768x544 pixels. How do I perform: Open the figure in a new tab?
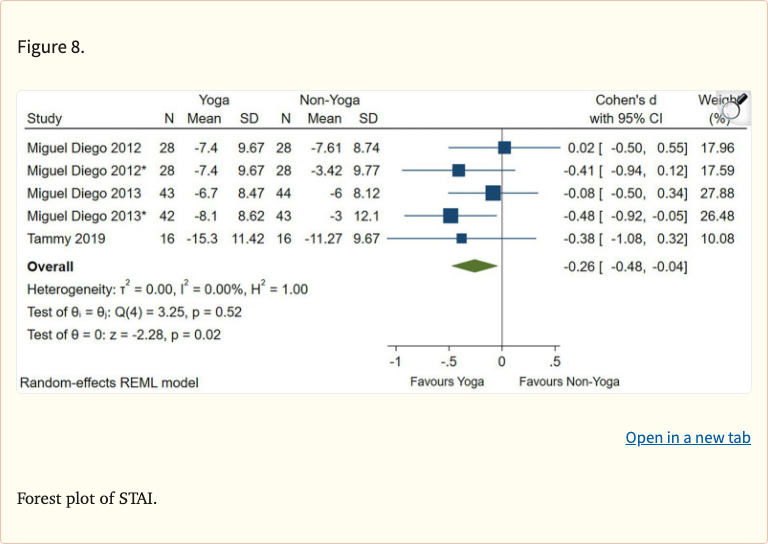click(687, 437)
